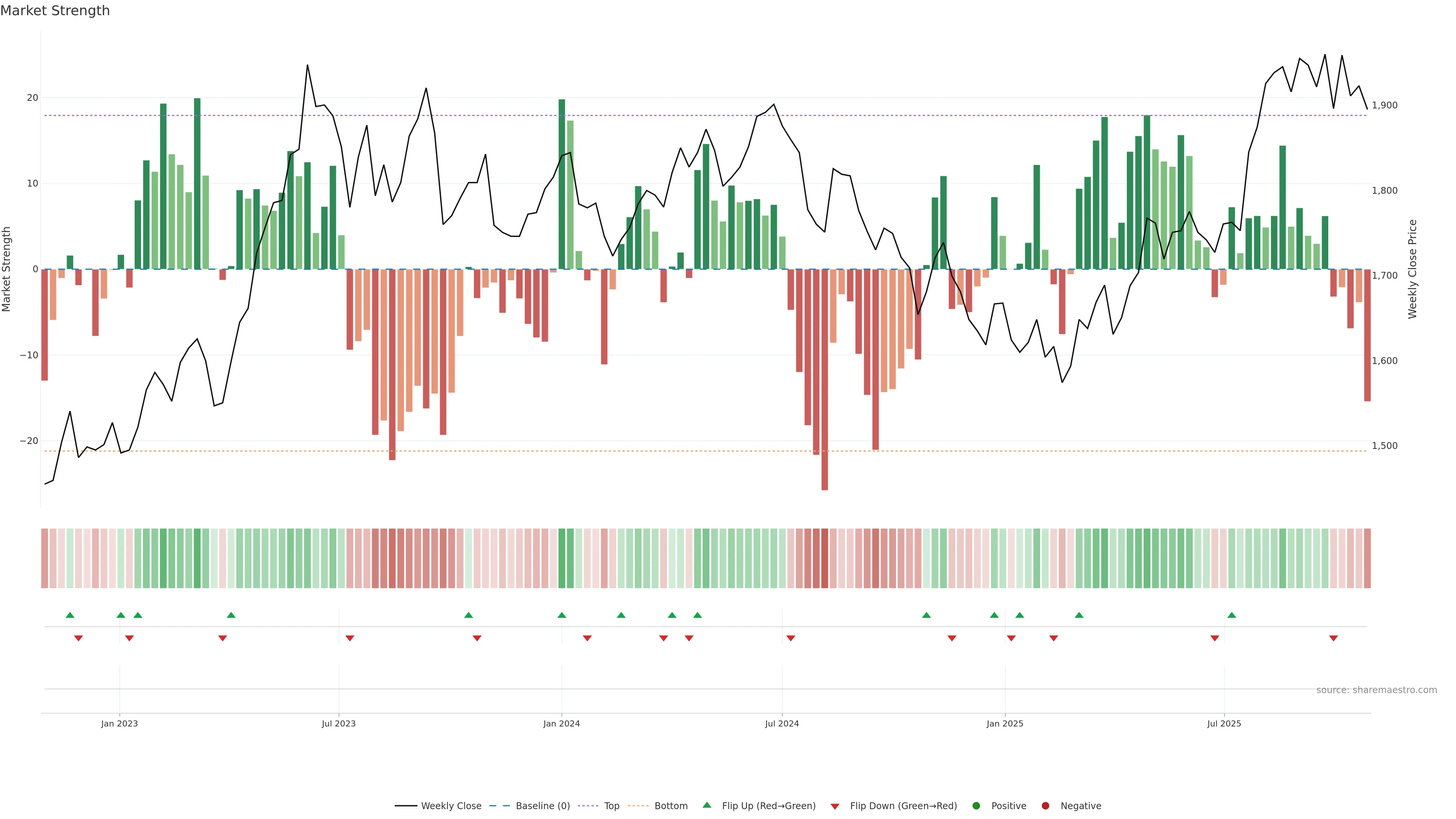The image size is (1456, 819).
Task: Click the last red flip-down triangle marker
Action: (x=1334, y=638)
